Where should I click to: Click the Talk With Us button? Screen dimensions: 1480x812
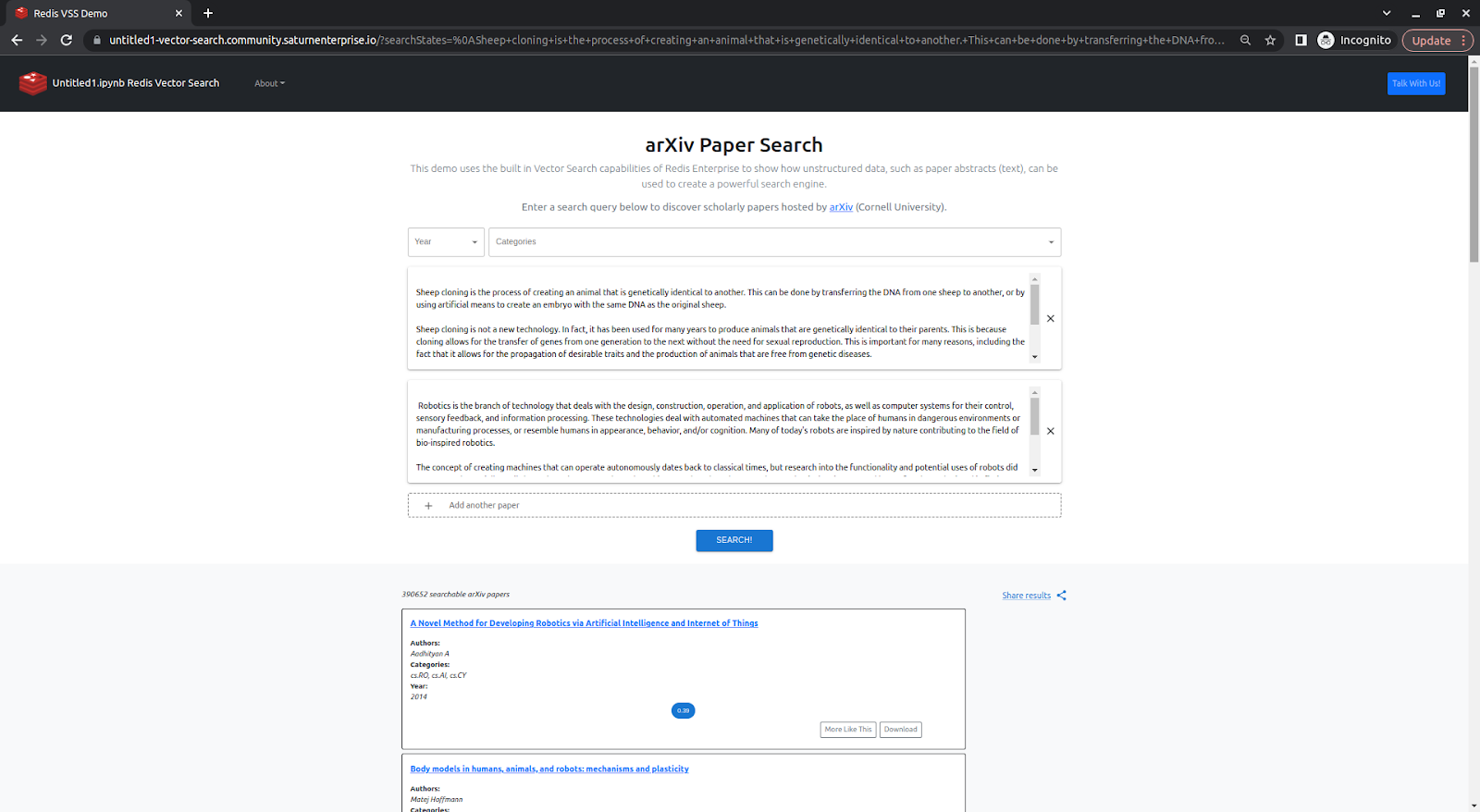pos(1416,83)
